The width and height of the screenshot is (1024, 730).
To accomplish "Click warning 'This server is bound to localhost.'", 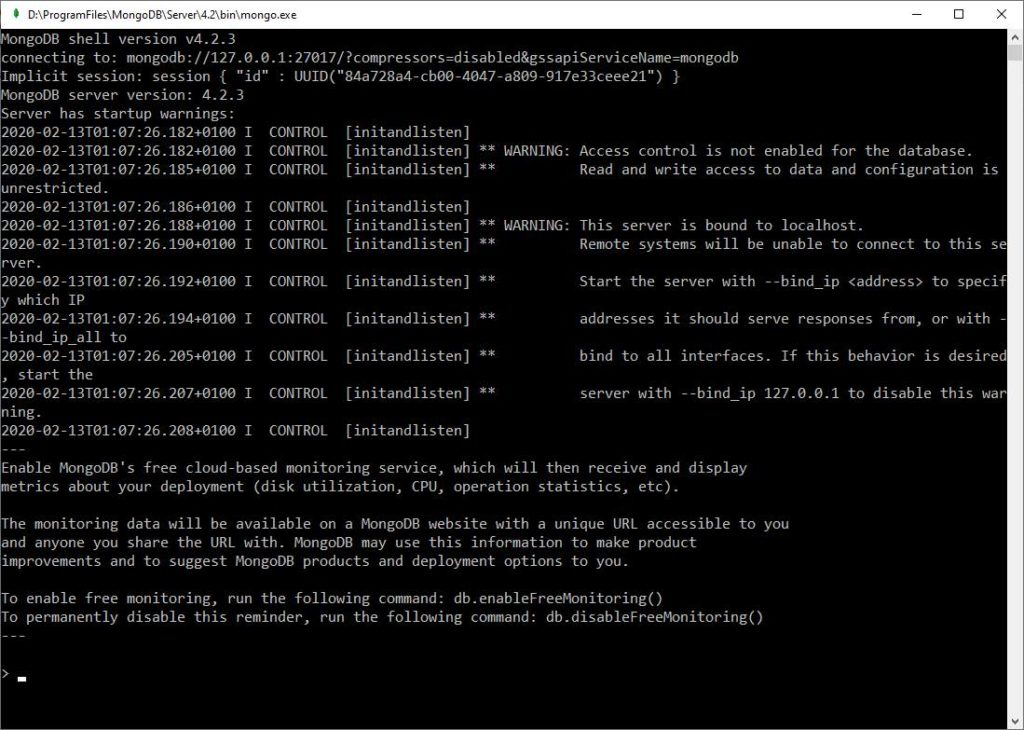I will pyautogui.click(x=721, y=225).
